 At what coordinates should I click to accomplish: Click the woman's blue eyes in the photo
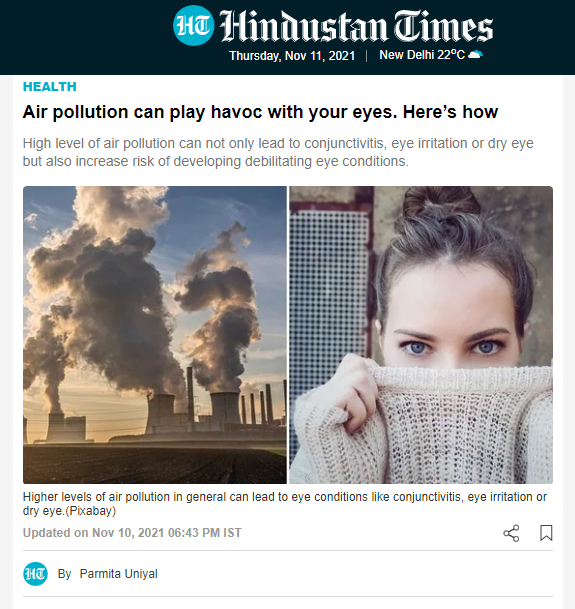pyautogui.click(x=452, y=347)
